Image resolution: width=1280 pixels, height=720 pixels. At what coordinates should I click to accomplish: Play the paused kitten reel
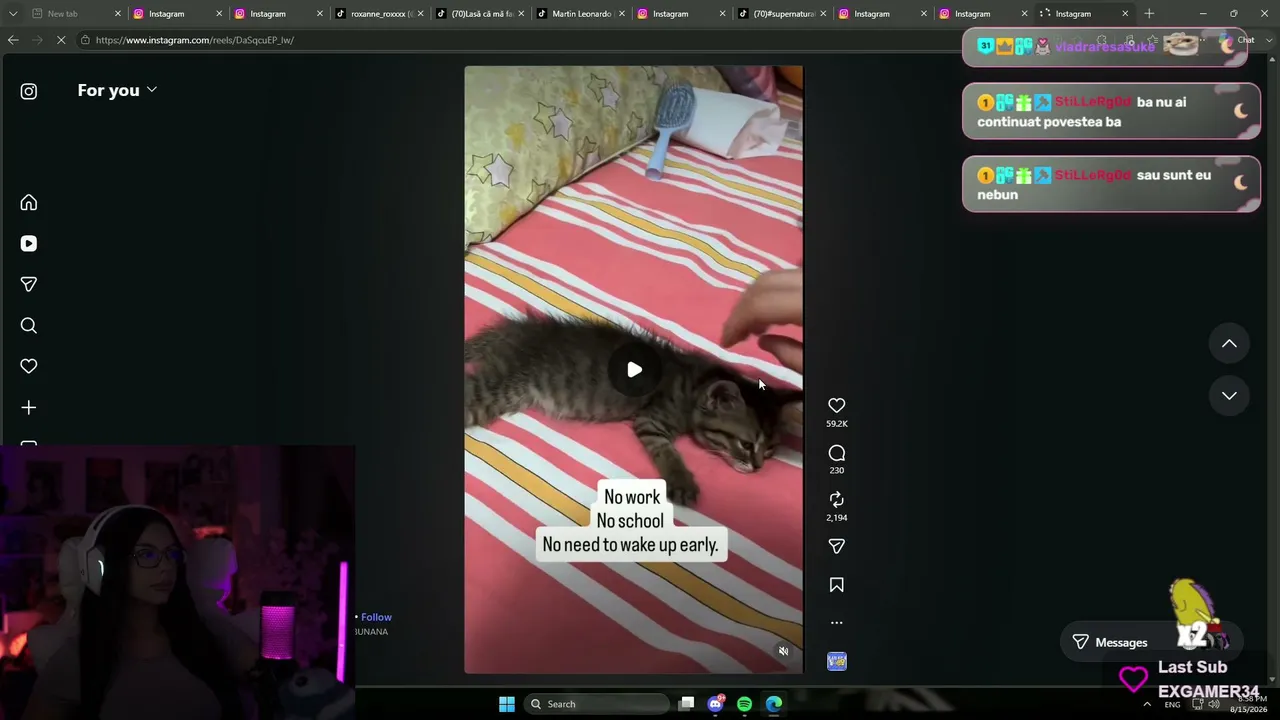pyautogui.click(x=634, y=370)
